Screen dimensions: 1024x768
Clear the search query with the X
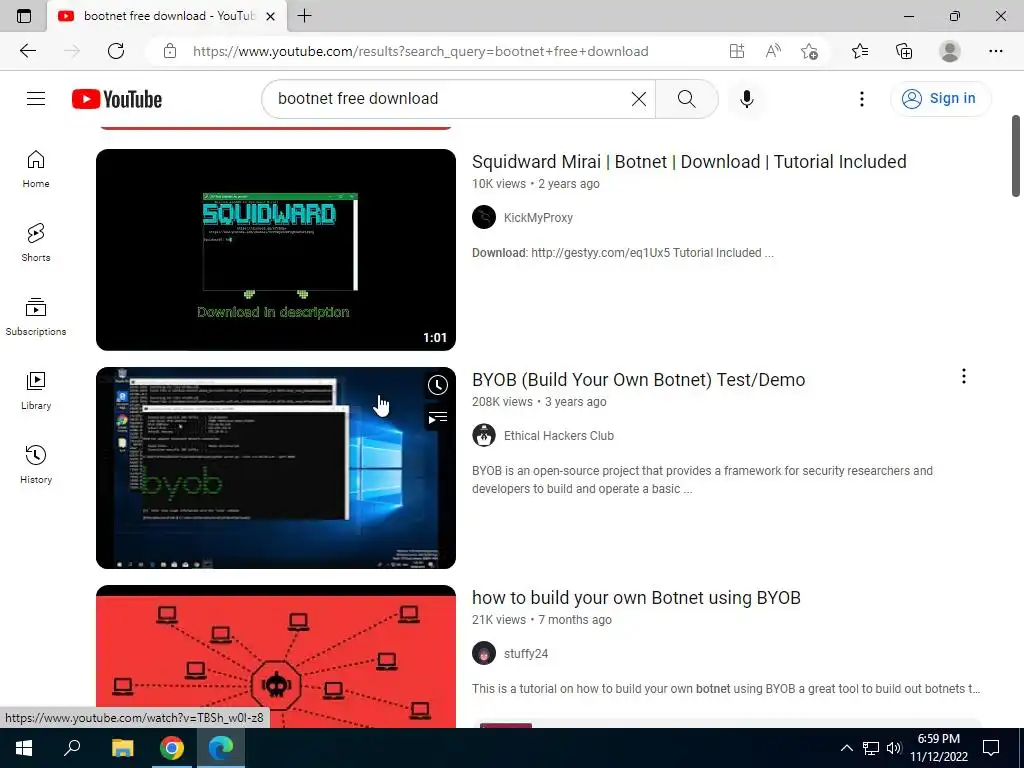pos(639,99)
